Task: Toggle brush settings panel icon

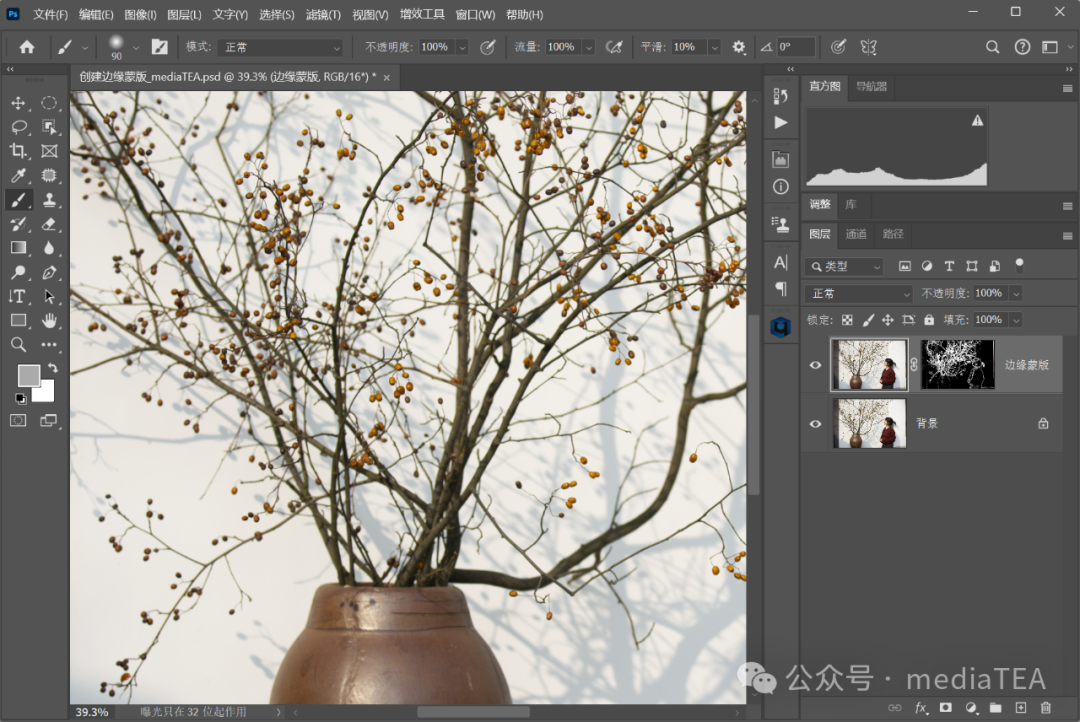Action: (x=159, y=47)
